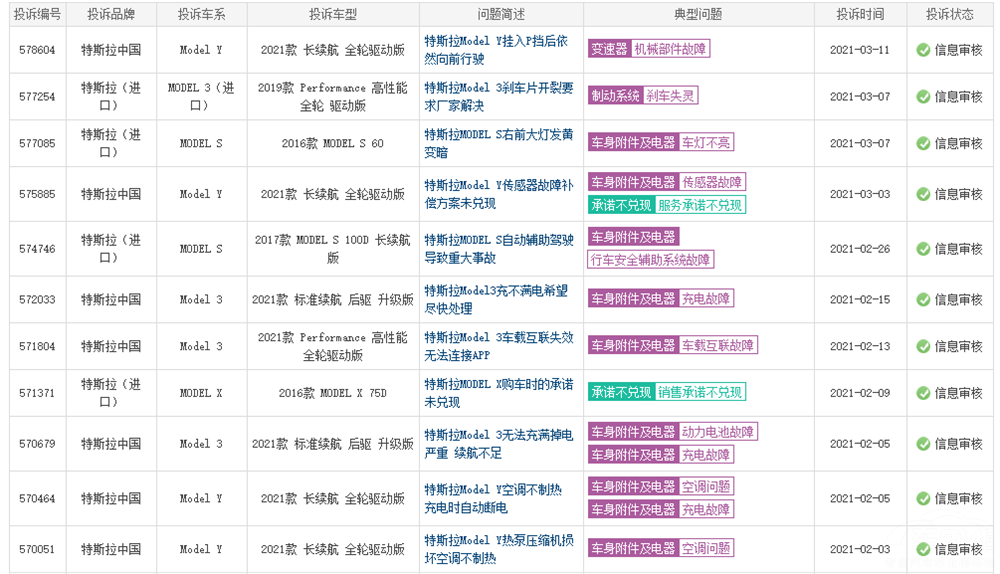This screenshot has height=574, width=1000.
Task: Click green check icon for complaint 577254
Action: [923, 97]
